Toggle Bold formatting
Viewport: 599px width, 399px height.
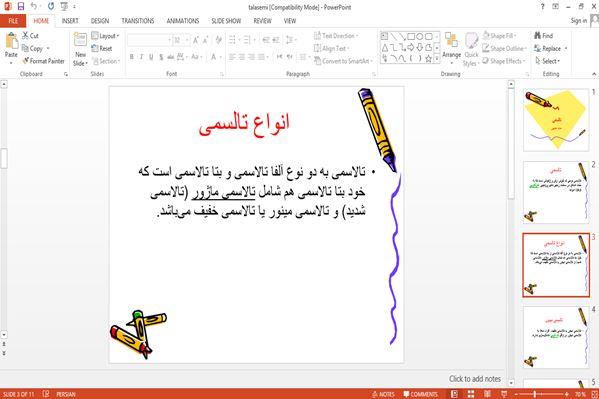click(x=132, y=57)
